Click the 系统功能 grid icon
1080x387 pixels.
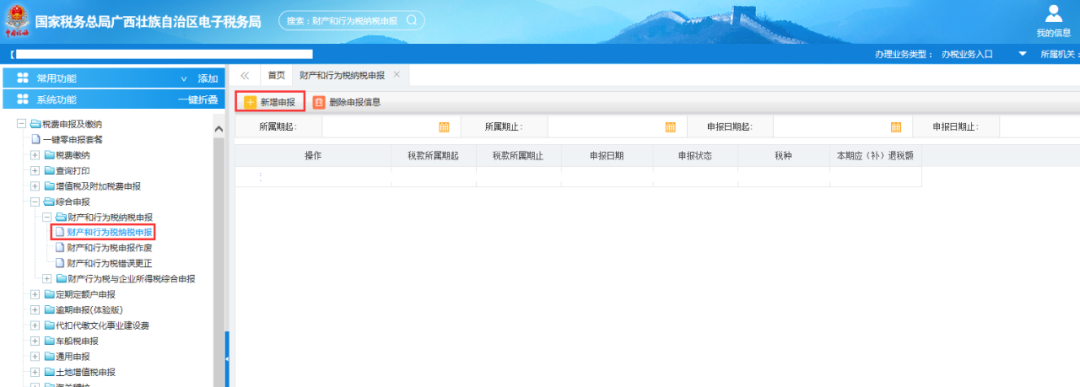point(22,99)
